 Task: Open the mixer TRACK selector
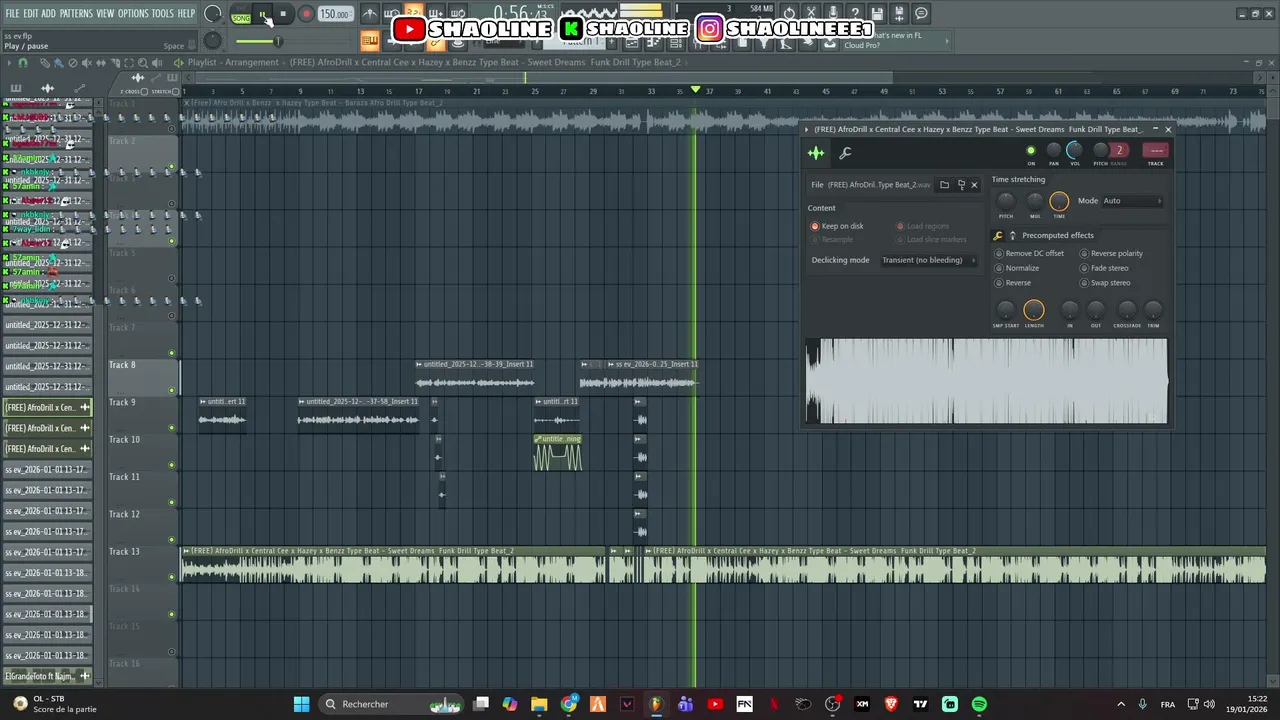tap(1155, 150)
